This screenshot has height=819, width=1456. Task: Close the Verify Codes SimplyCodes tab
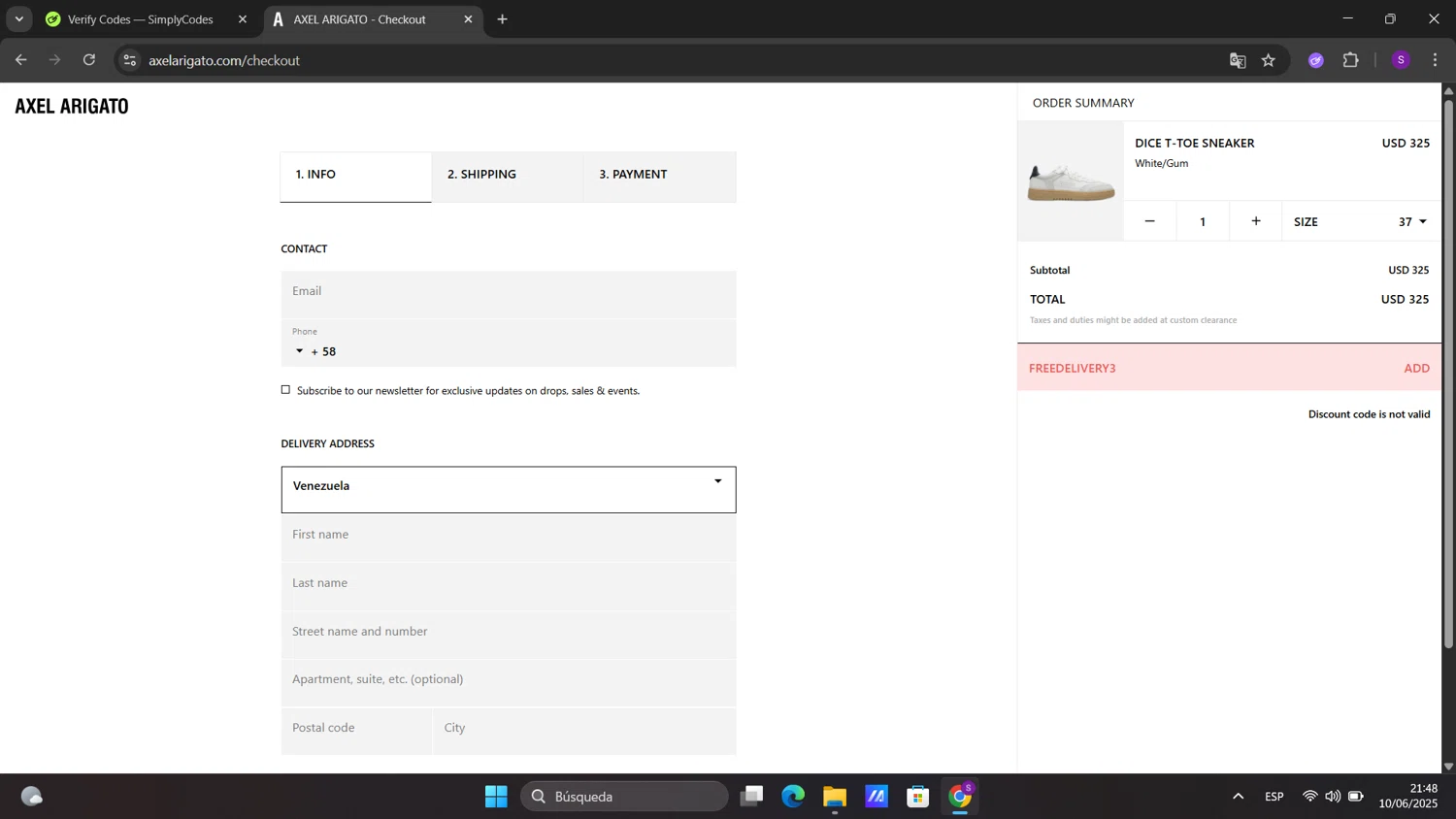coord(243,19)
